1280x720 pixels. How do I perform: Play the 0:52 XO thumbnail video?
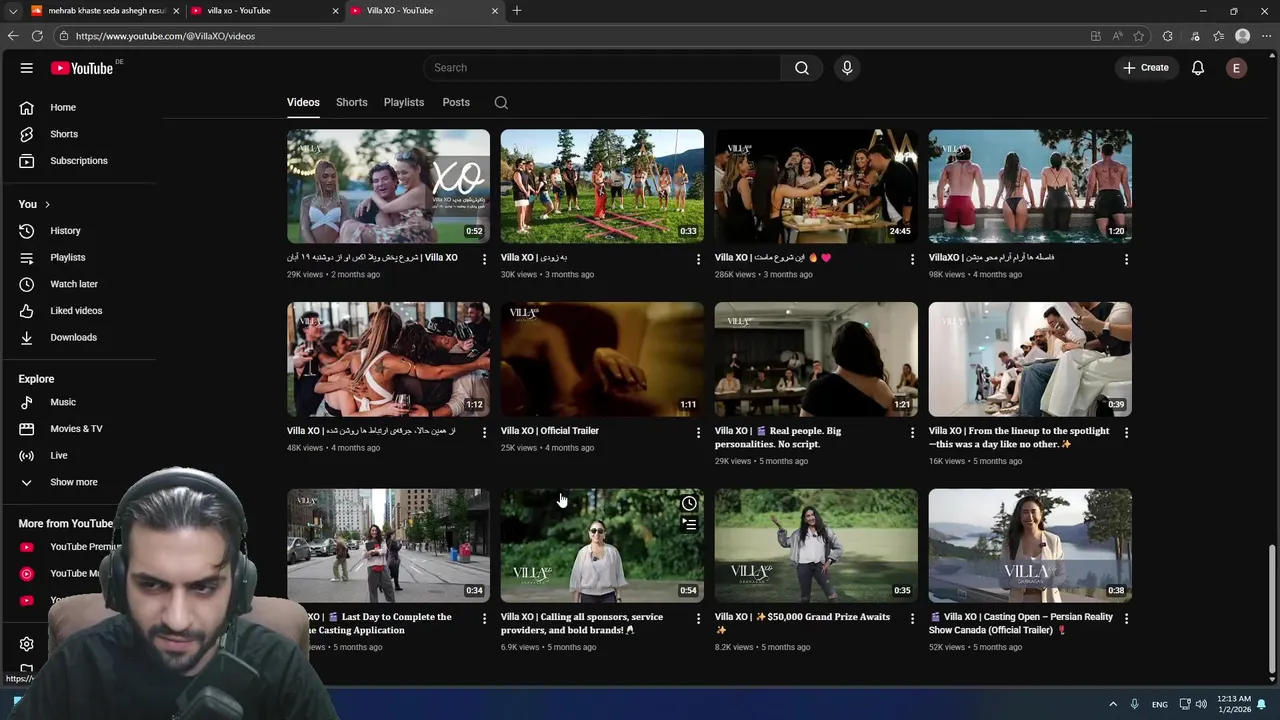click(389, 186)
